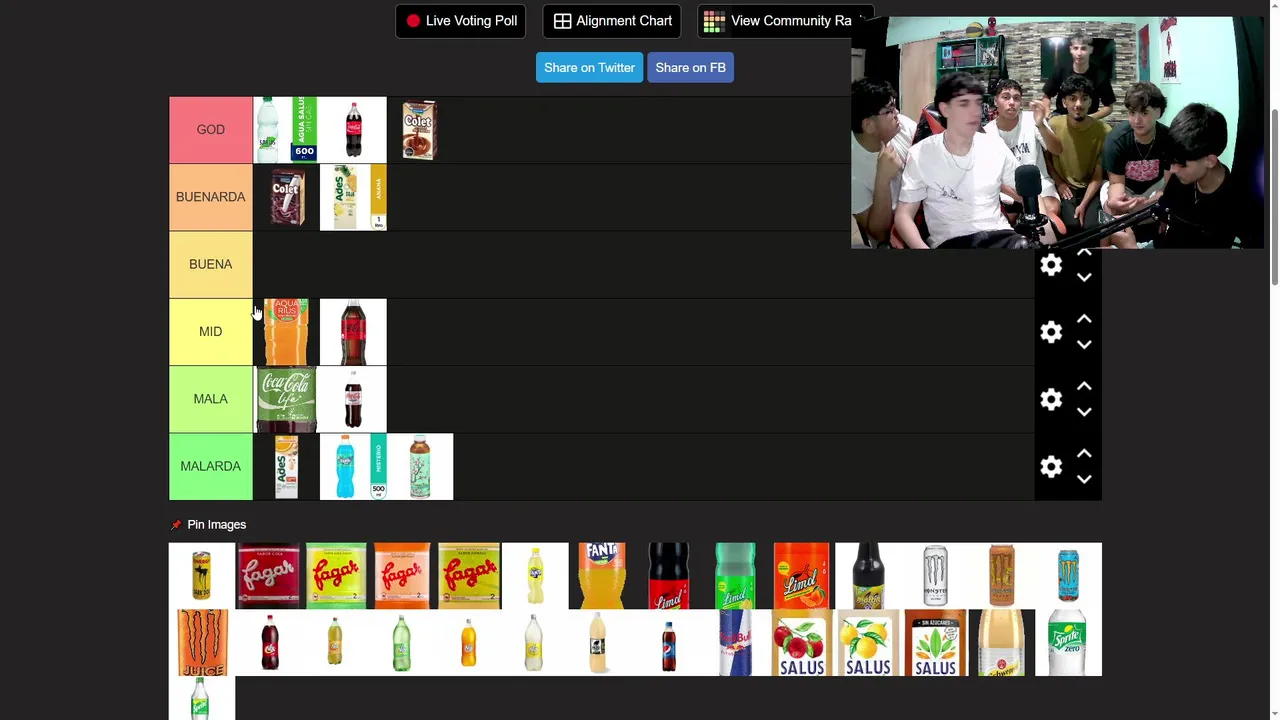
Task: Select the GOD tier label
Action: pyautogui.click(x=211, y=130)
